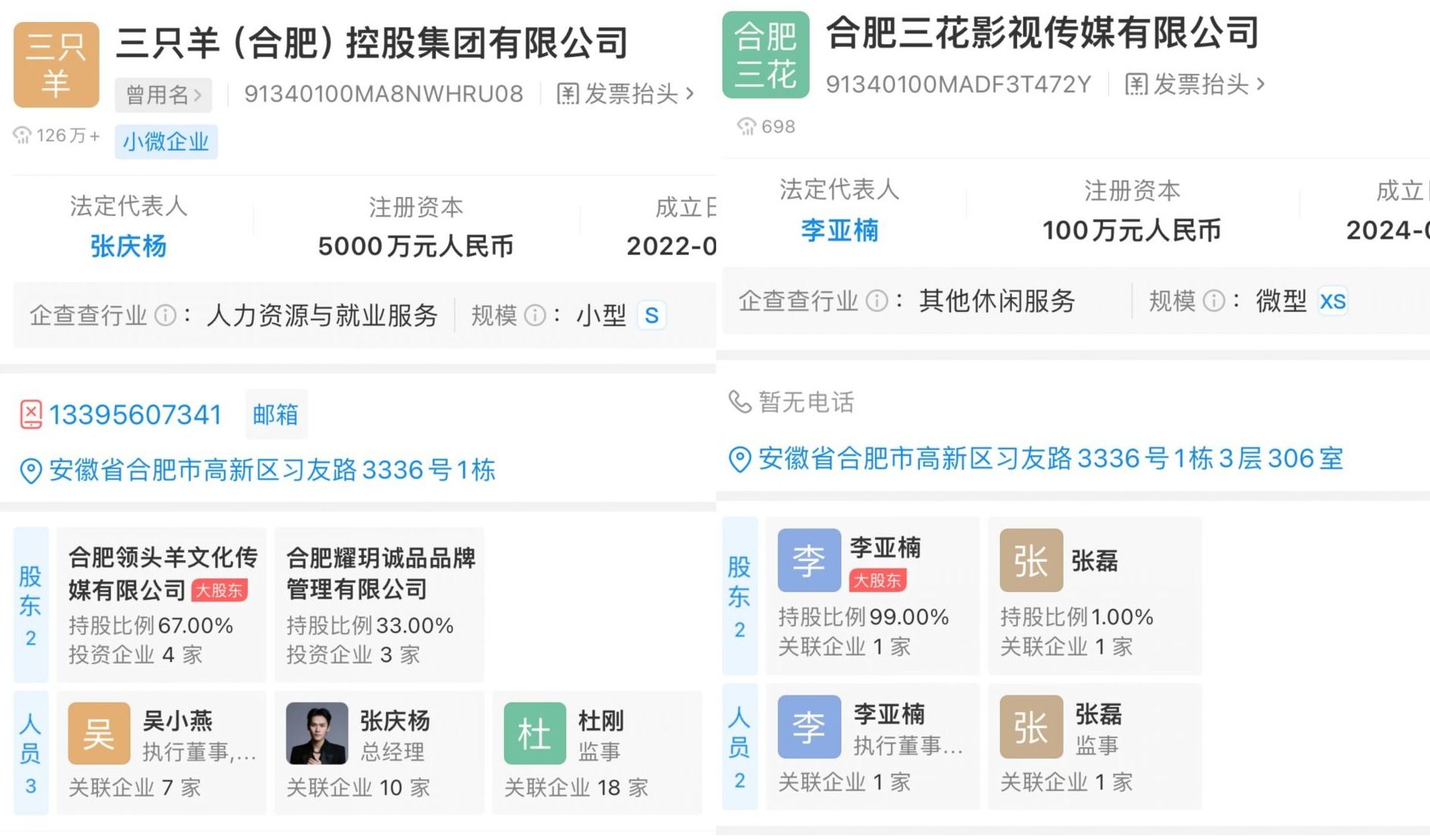Click the 邮箱 button
The height and width of the screenshot is (840, 1430).
click(276, 414)
